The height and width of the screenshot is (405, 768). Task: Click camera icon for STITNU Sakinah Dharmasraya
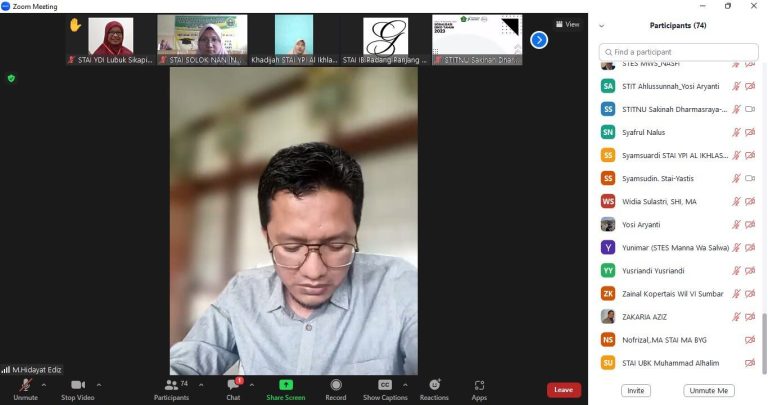point(750,109)
